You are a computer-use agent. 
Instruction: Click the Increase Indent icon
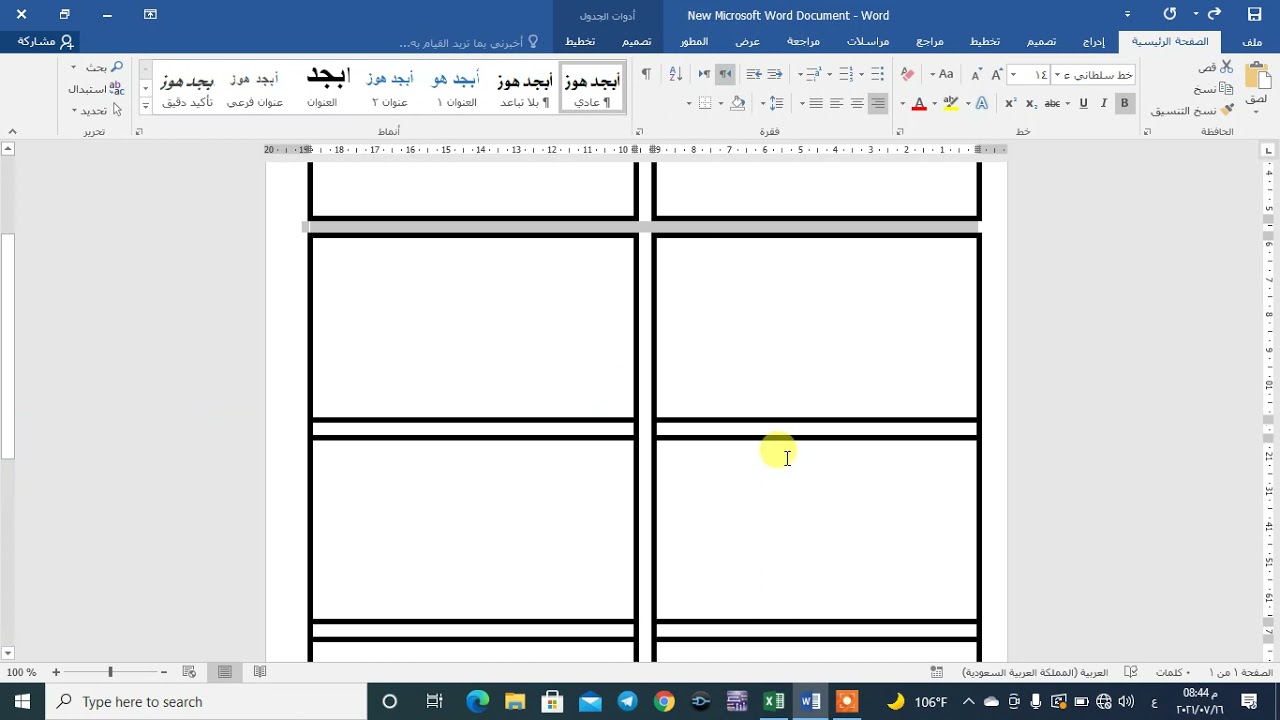tap(754, 74)
